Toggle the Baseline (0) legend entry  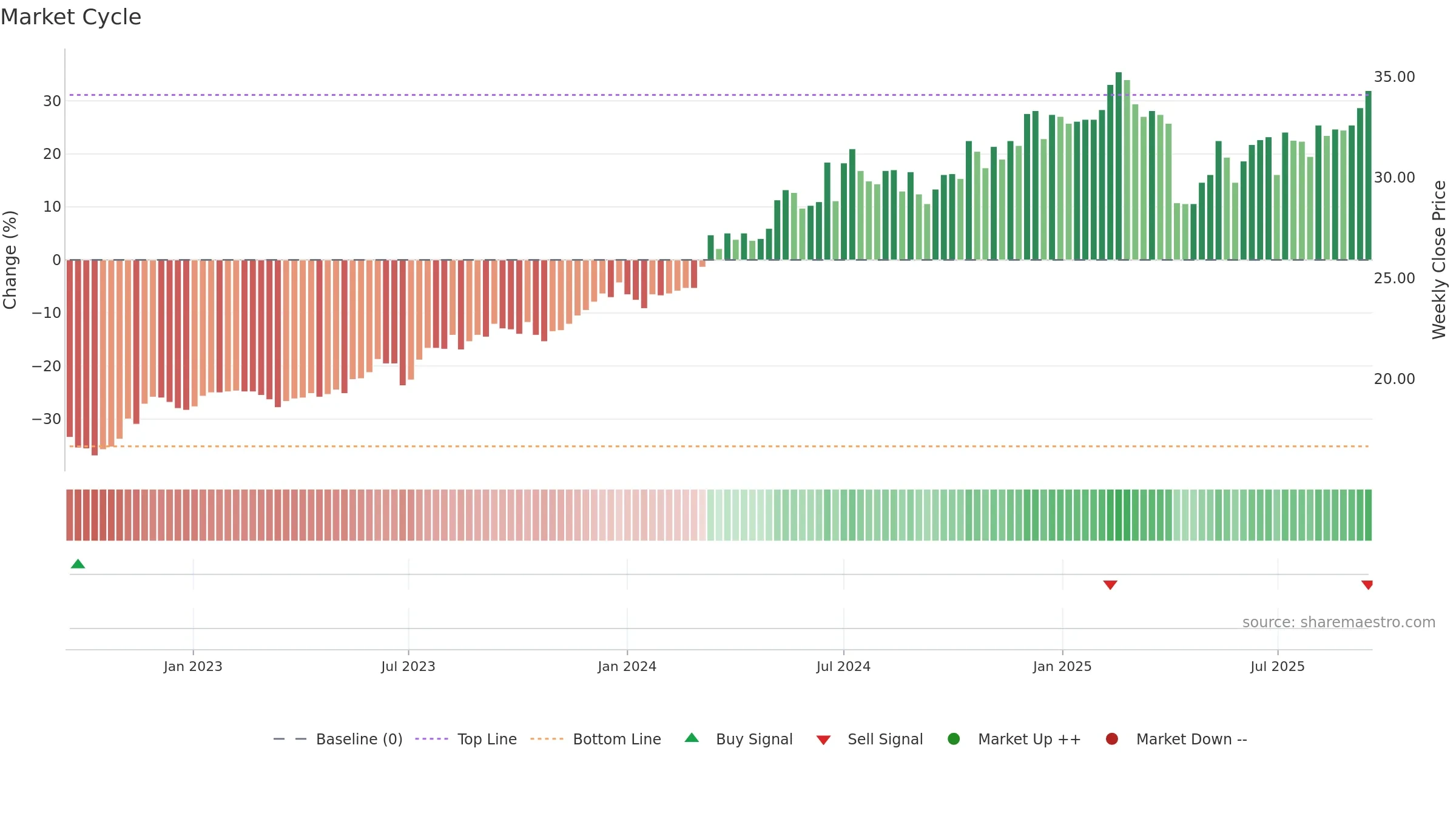point(338,739)
